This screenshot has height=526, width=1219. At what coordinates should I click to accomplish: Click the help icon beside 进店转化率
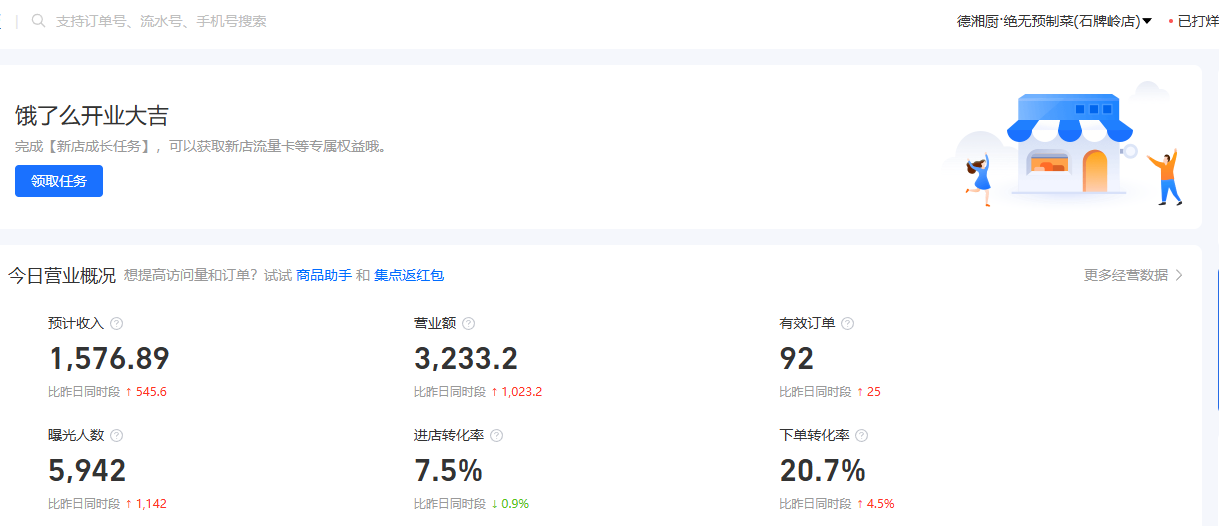(496, 435)
